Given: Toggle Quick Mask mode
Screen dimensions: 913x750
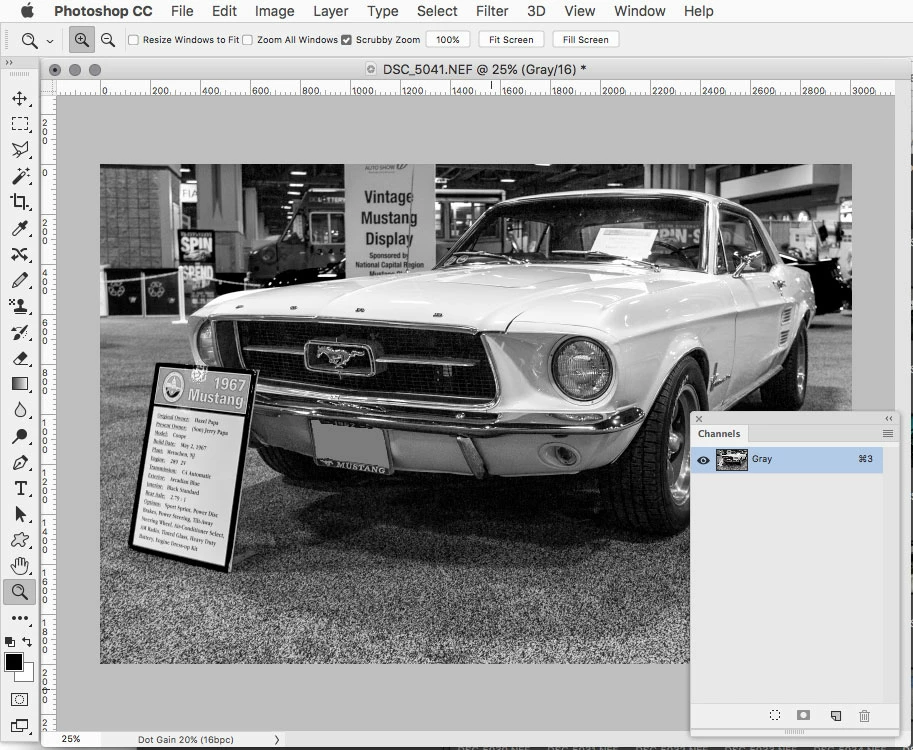Looking at the screenshot, I should coord(19,699).
